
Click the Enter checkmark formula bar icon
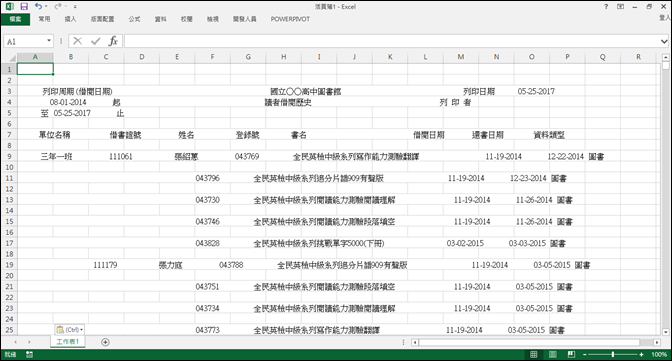click(96, 41)
